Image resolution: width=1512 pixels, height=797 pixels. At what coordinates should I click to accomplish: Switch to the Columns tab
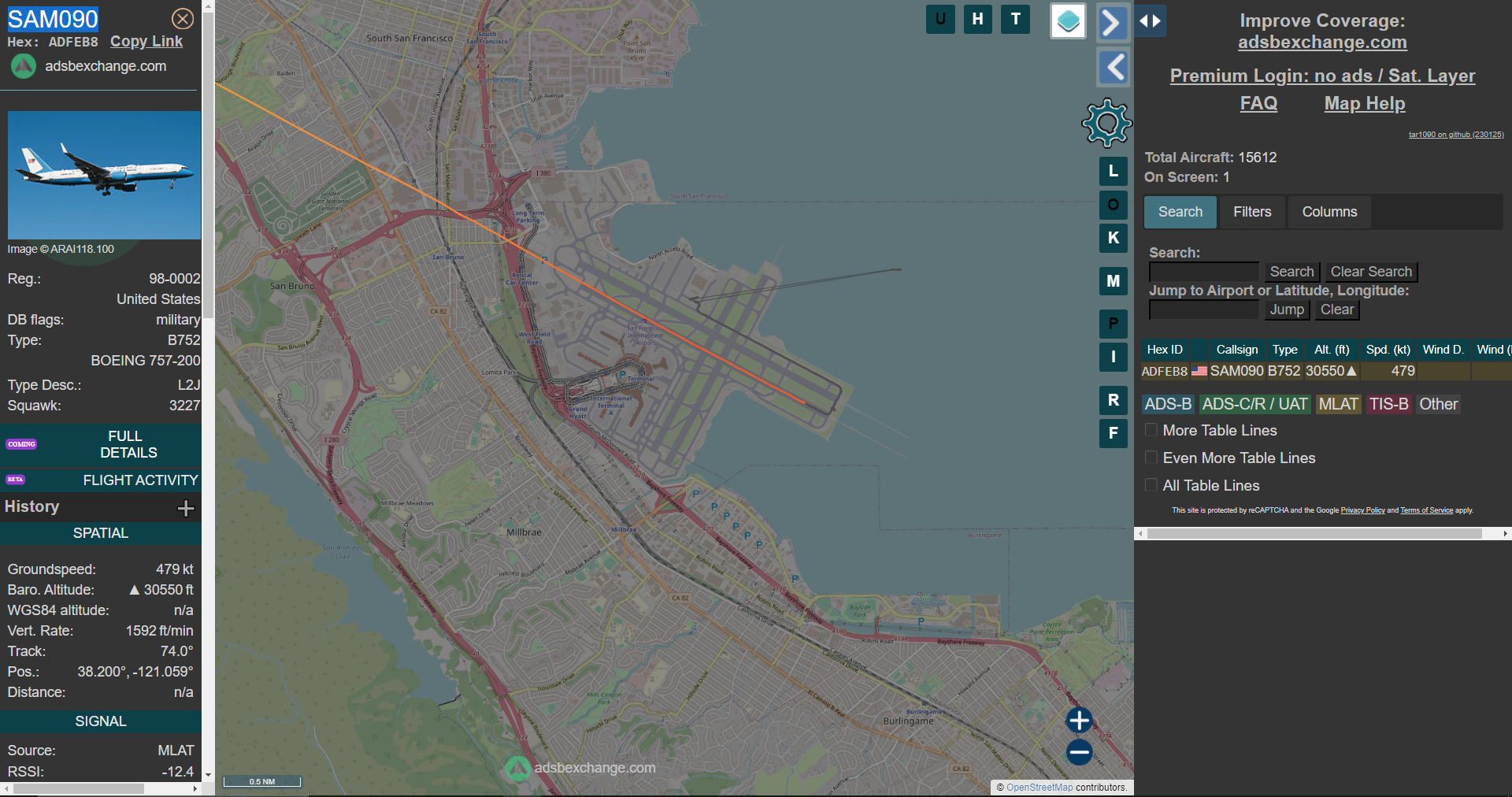(x=1329, y=212)
